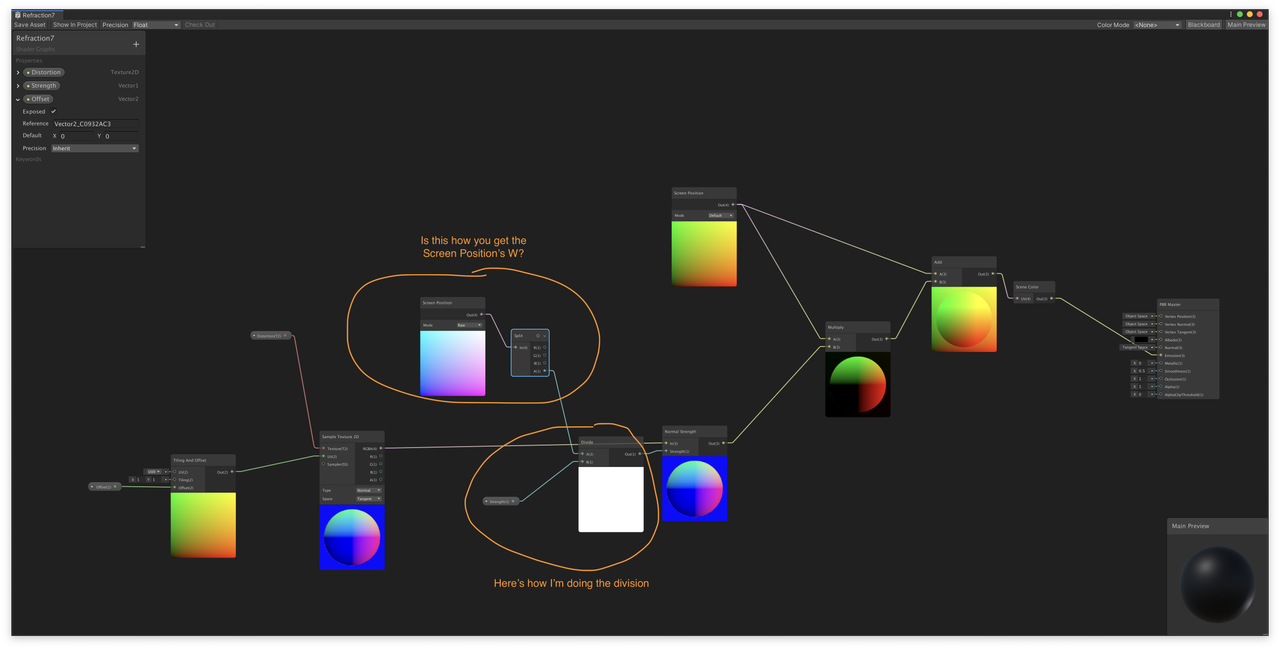Screen dimensions: 1280x649
Task: Click the Reference field Vector2_C0932AC3
Action: [95, 124]
